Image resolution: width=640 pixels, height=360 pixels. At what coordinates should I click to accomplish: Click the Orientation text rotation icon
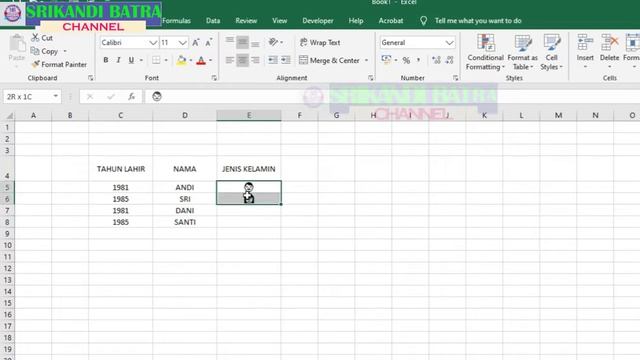pos(273,42)
